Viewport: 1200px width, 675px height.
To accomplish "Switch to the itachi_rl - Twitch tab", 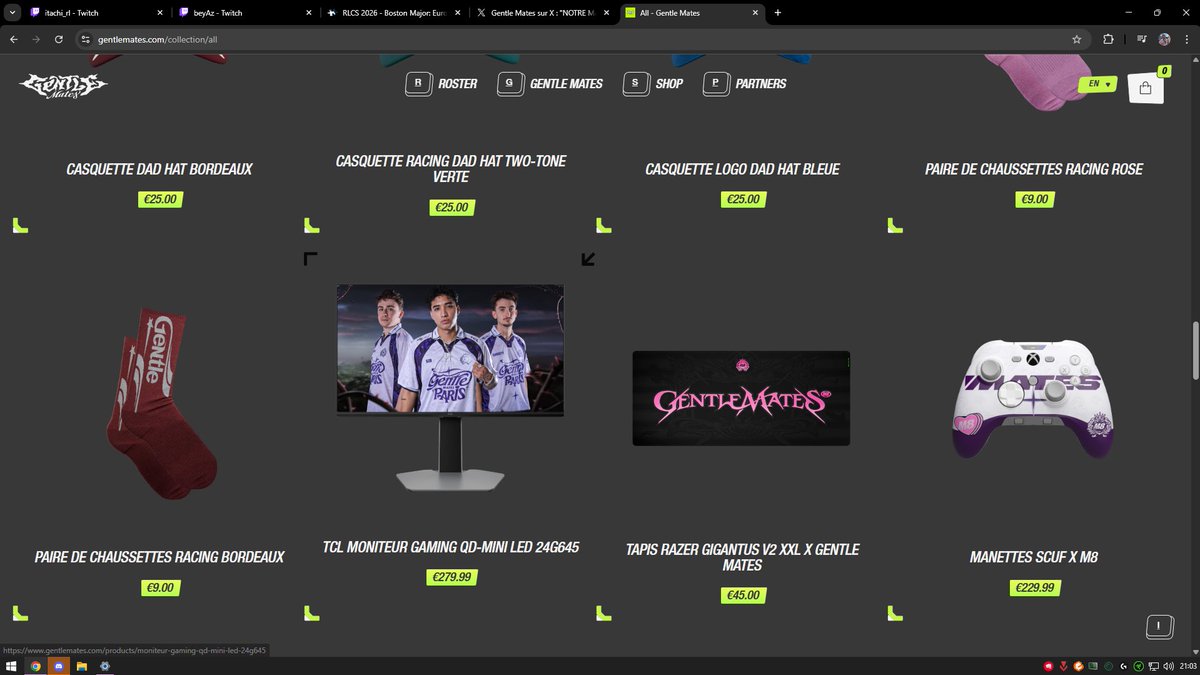I will 95,13.
